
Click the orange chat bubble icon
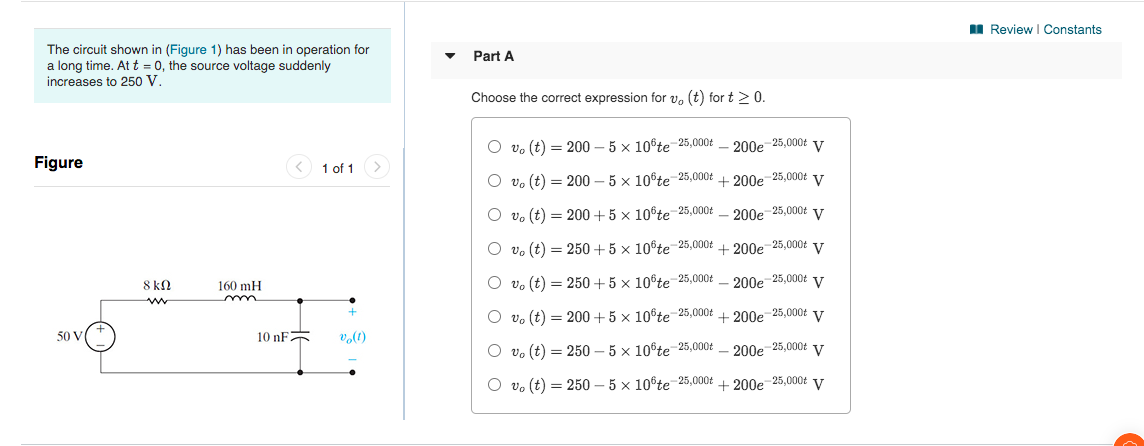click(1132, 439)
